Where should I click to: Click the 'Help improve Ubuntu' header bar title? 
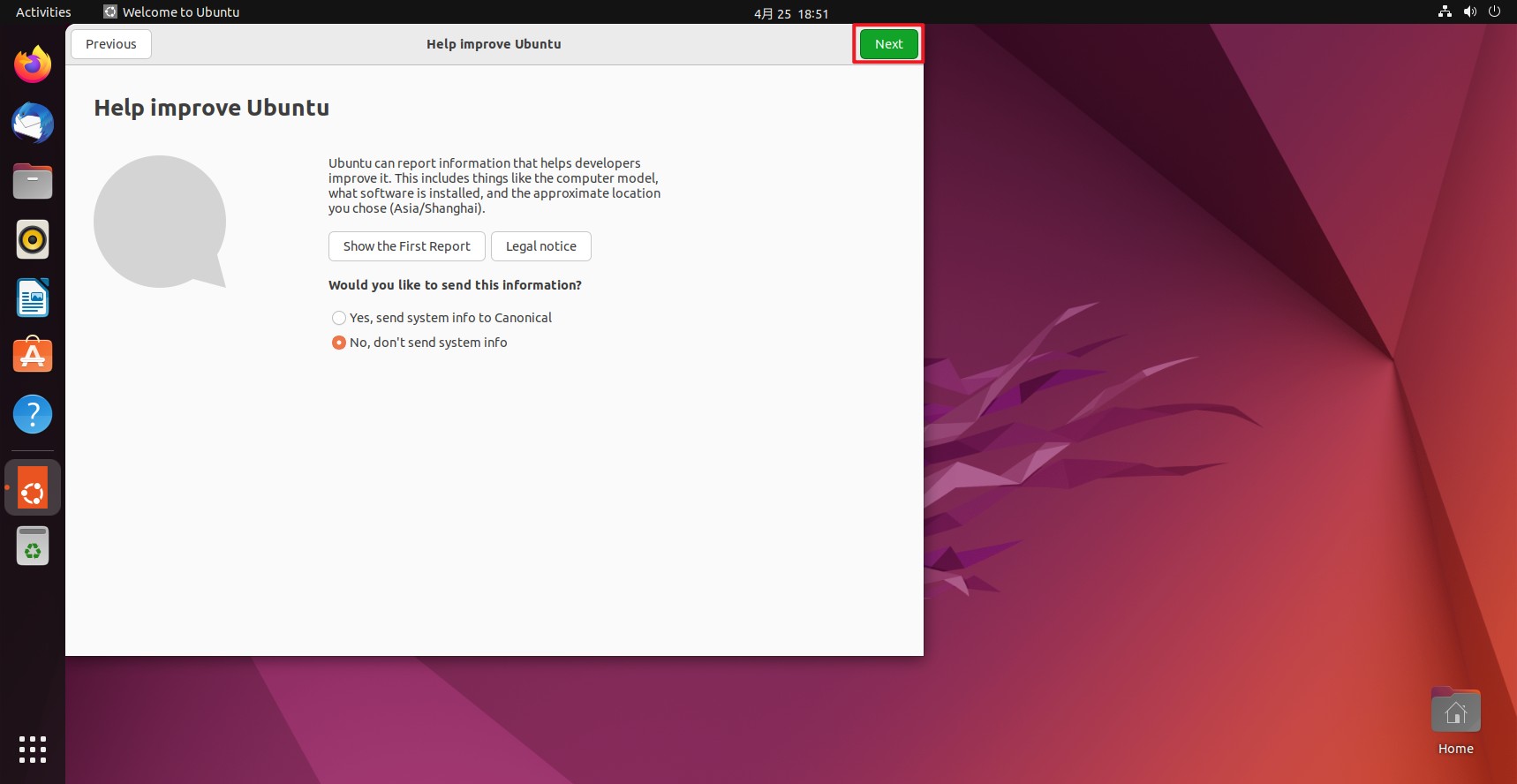[x=494, y=44]
